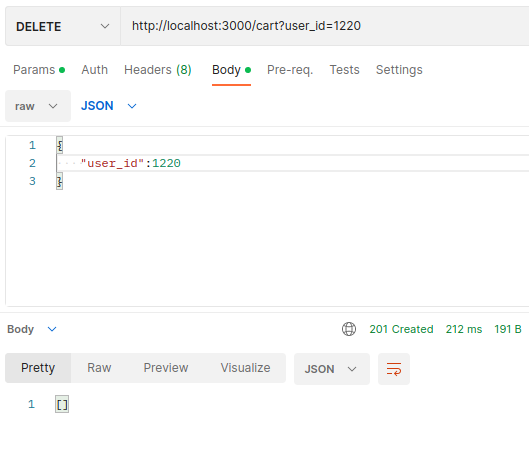Select the Preview response view
Viewport: 529px width, 467px height.
coord(166,368)
